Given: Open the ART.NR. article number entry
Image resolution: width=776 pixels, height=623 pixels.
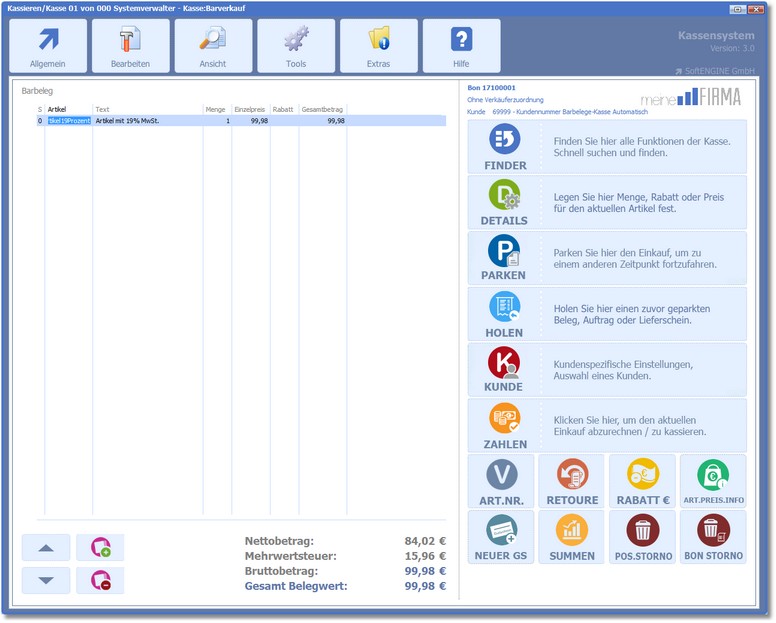Looking at the screenshot, I should tap(501, 481).
